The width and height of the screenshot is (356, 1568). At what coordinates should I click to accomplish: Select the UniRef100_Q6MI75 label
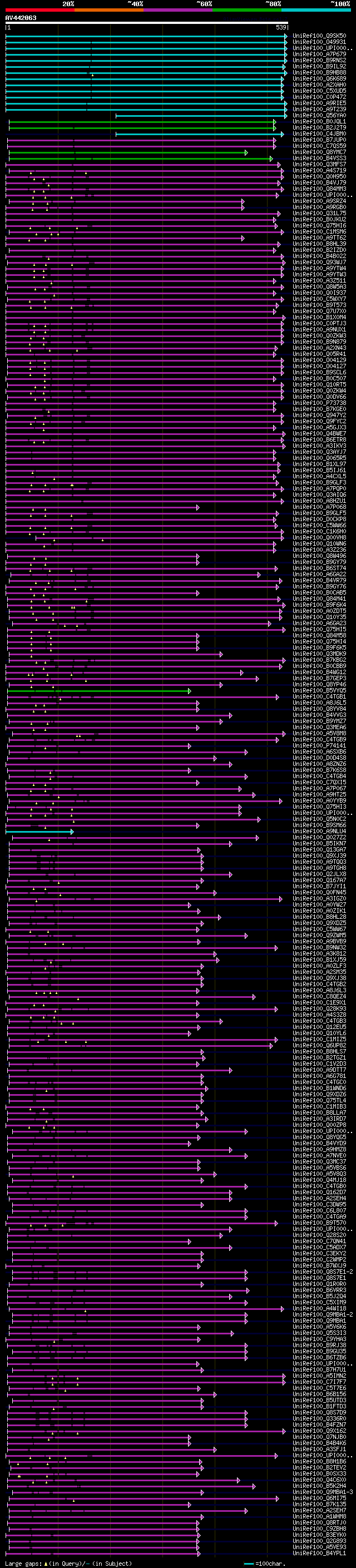(319, 1498)
